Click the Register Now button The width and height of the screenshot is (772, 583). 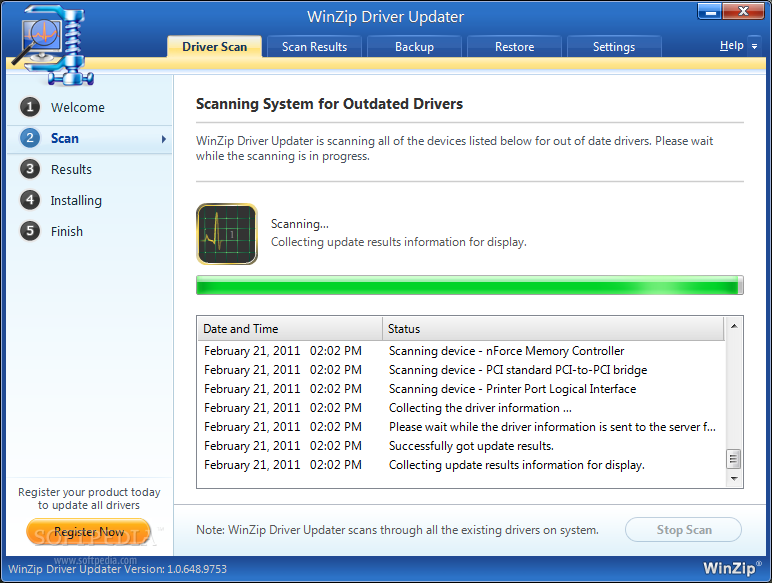point(89,532)
